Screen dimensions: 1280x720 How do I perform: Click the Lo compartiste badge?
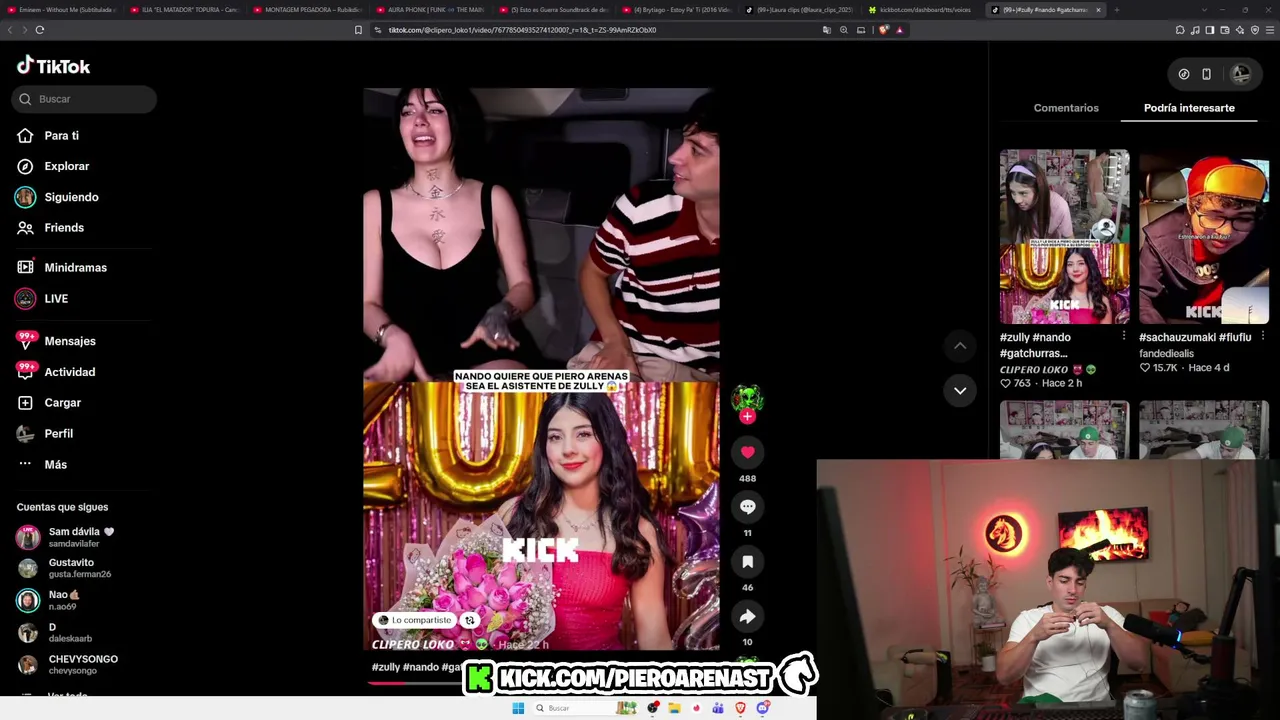[415, 621]
